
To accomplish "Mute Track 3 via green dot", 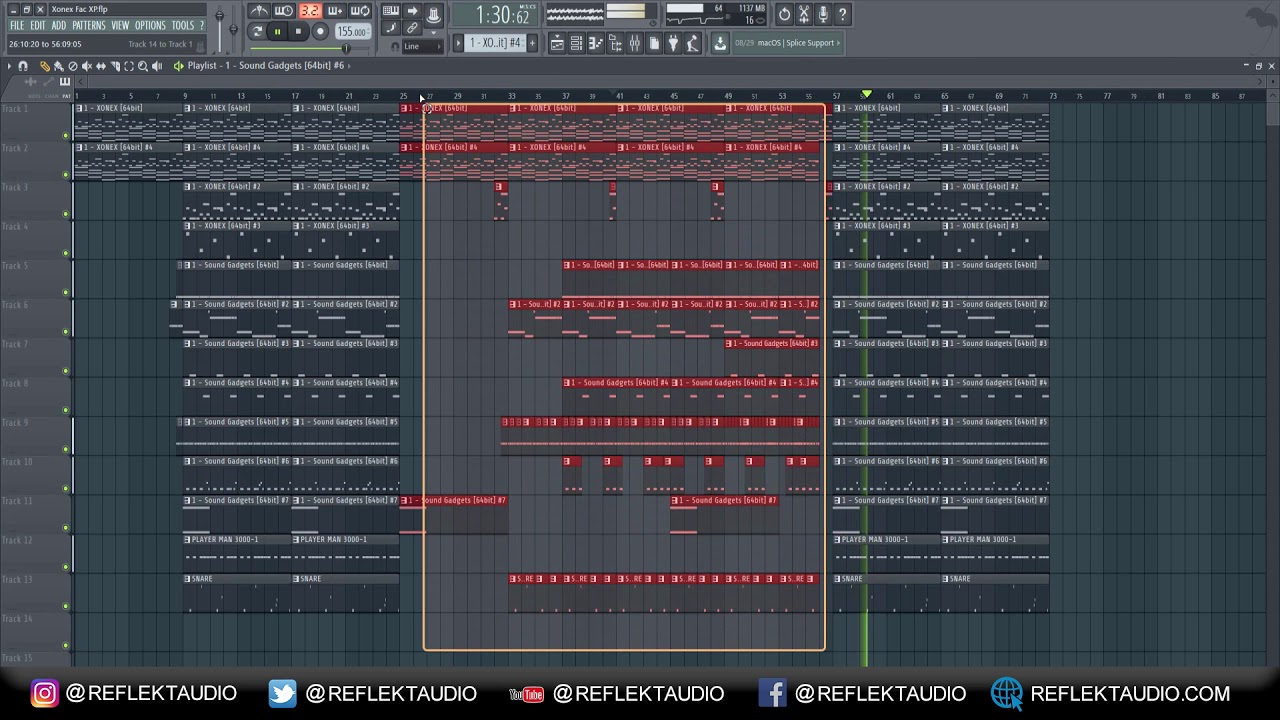I will [66, 214].
